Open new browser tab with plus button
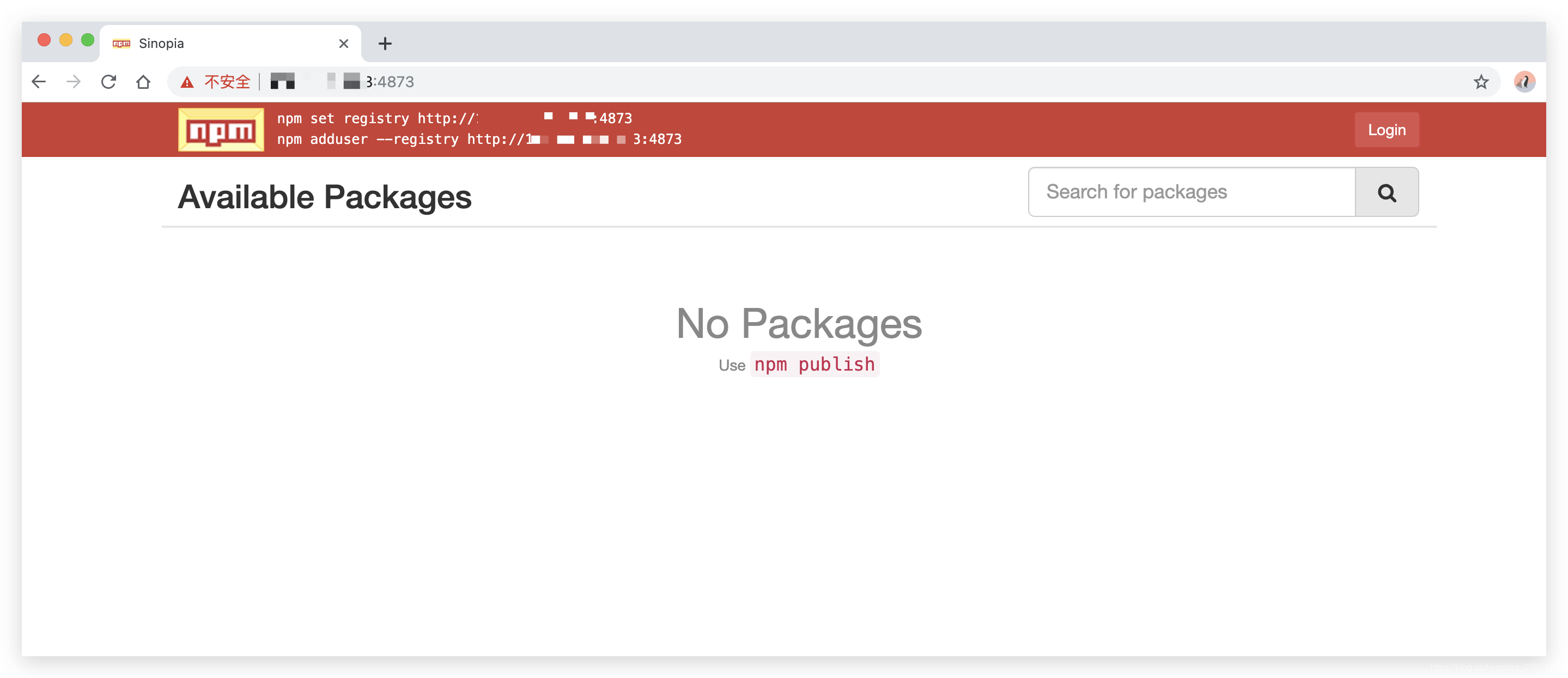The image size is (1568, 678). click(385, 43)
